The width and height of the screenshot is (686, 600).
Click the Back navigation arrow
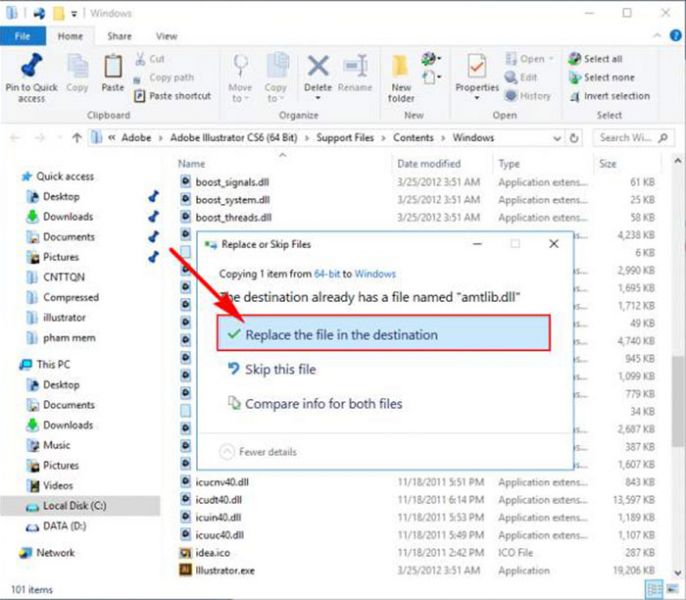tap(15, 138)
